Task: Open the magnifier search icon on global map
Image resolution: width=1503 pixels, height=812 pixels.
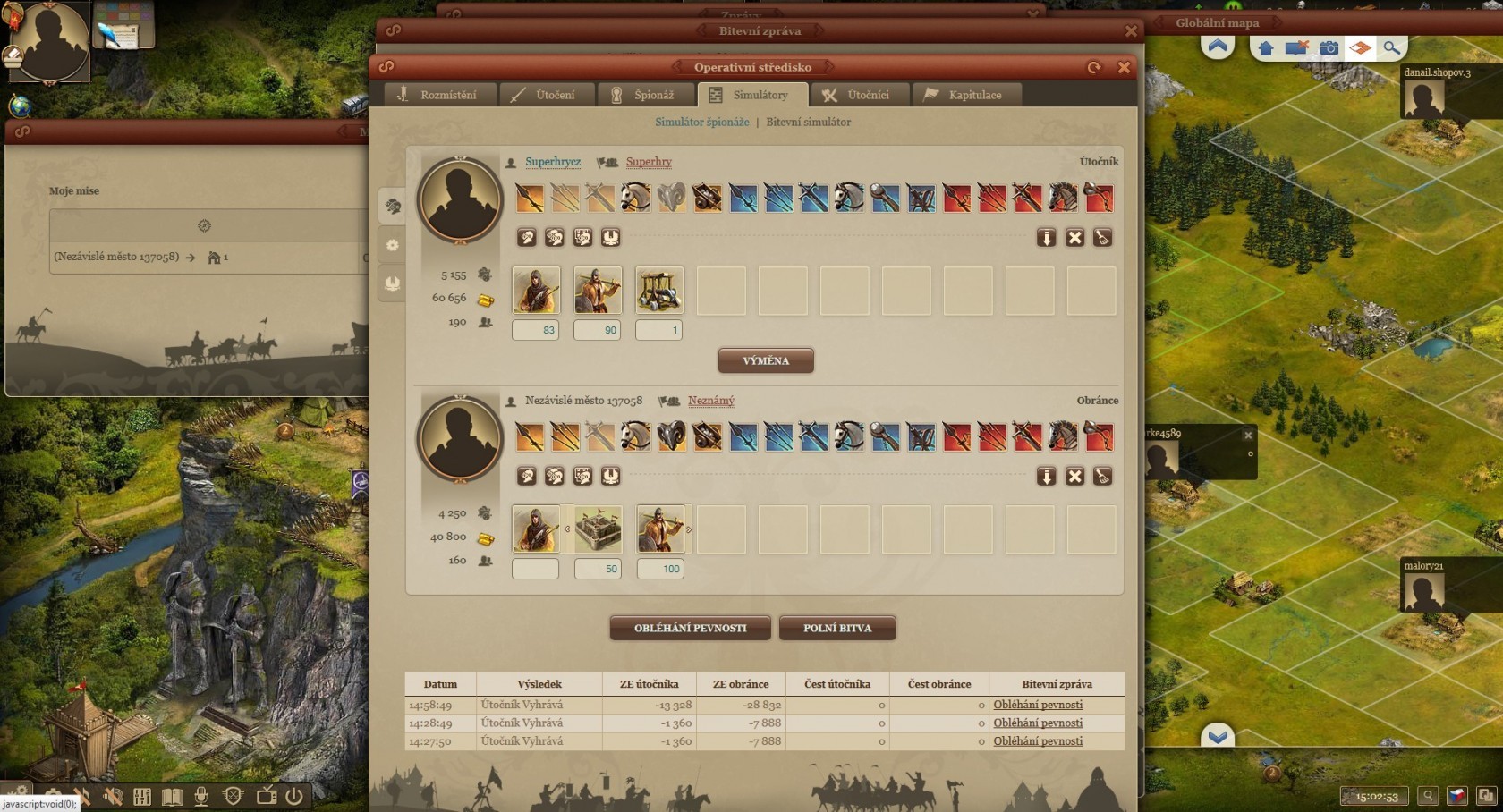Action: pos(1391,47)
